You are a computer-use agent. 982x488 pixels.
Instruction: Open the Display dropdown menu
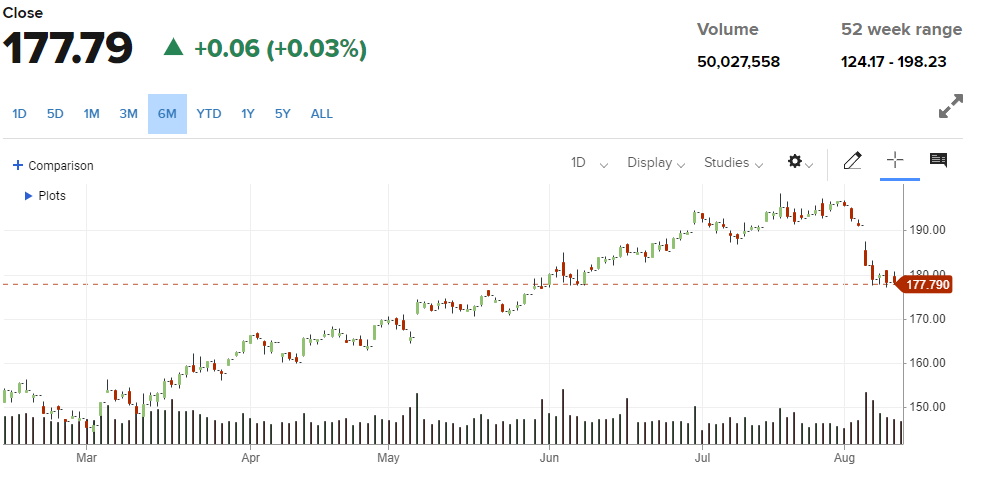click(656, 163)
